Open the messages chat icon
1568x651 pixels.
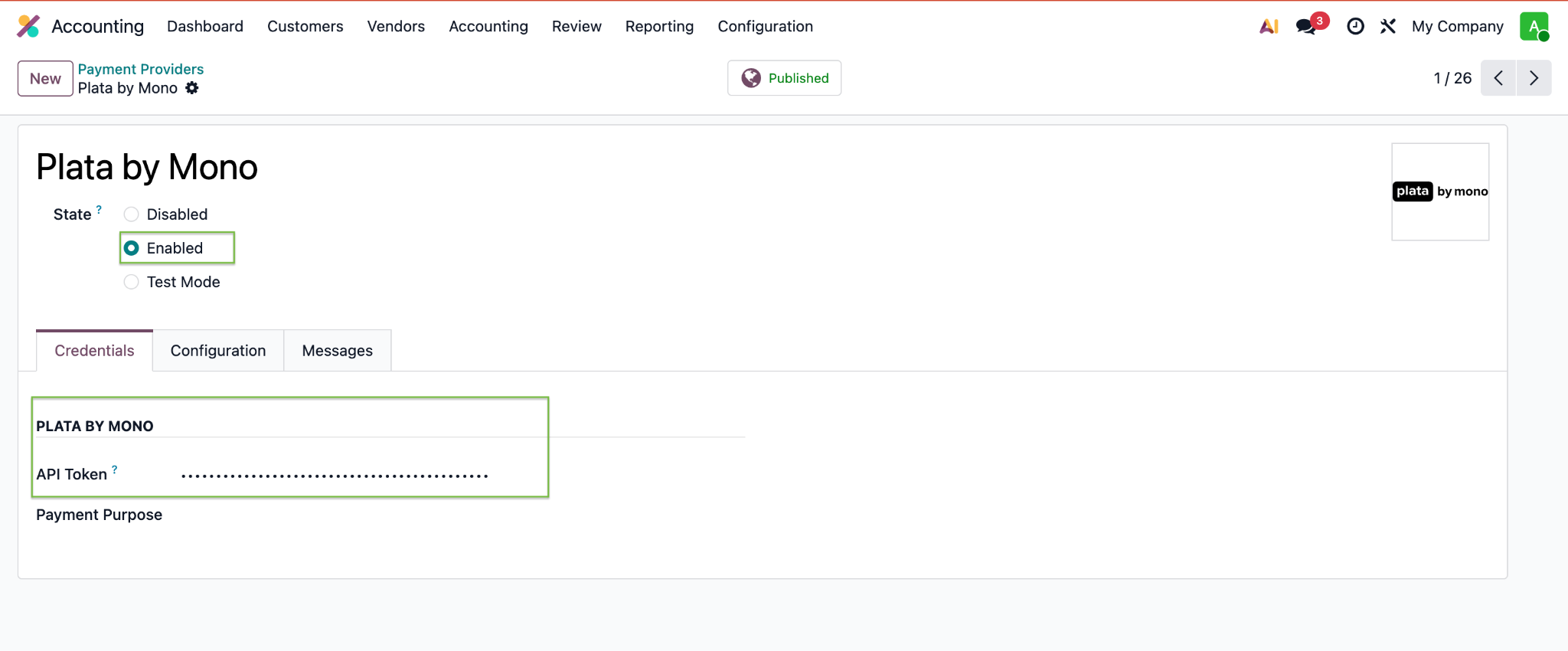(x=1306, y=27)
